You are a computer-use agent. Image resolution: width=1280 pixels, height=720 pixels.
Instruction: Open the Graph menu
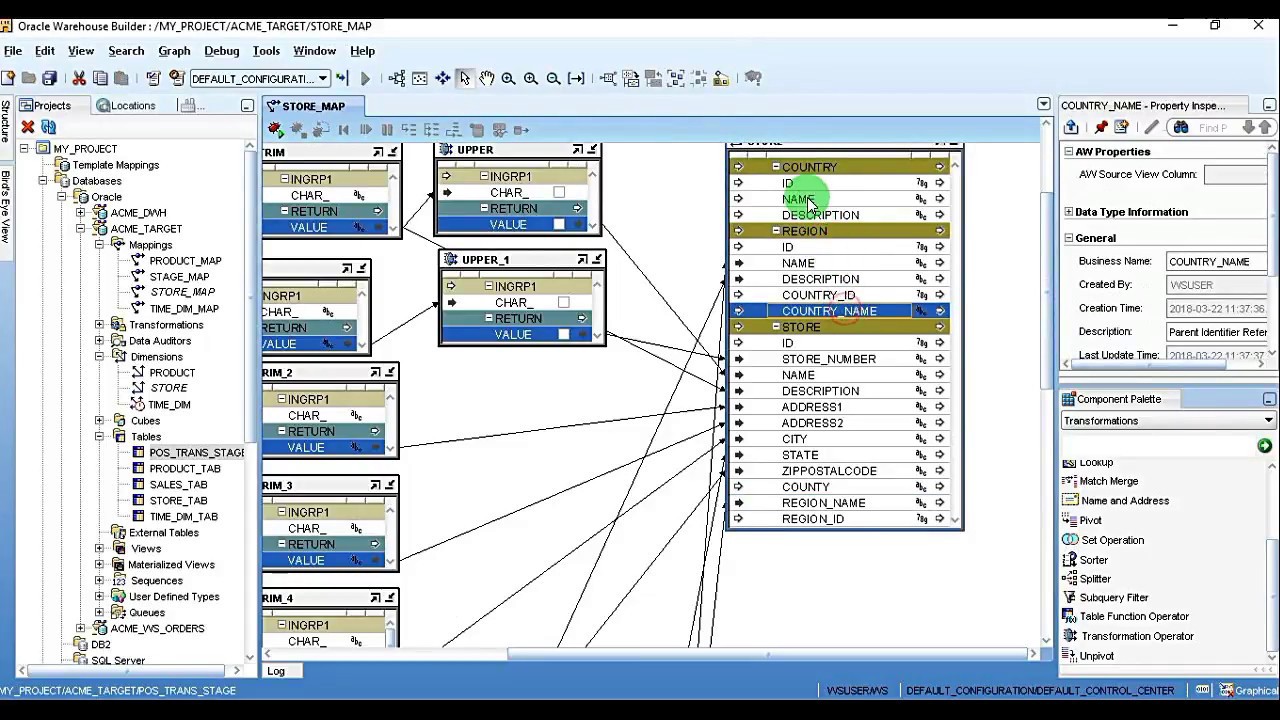point(174,51)
